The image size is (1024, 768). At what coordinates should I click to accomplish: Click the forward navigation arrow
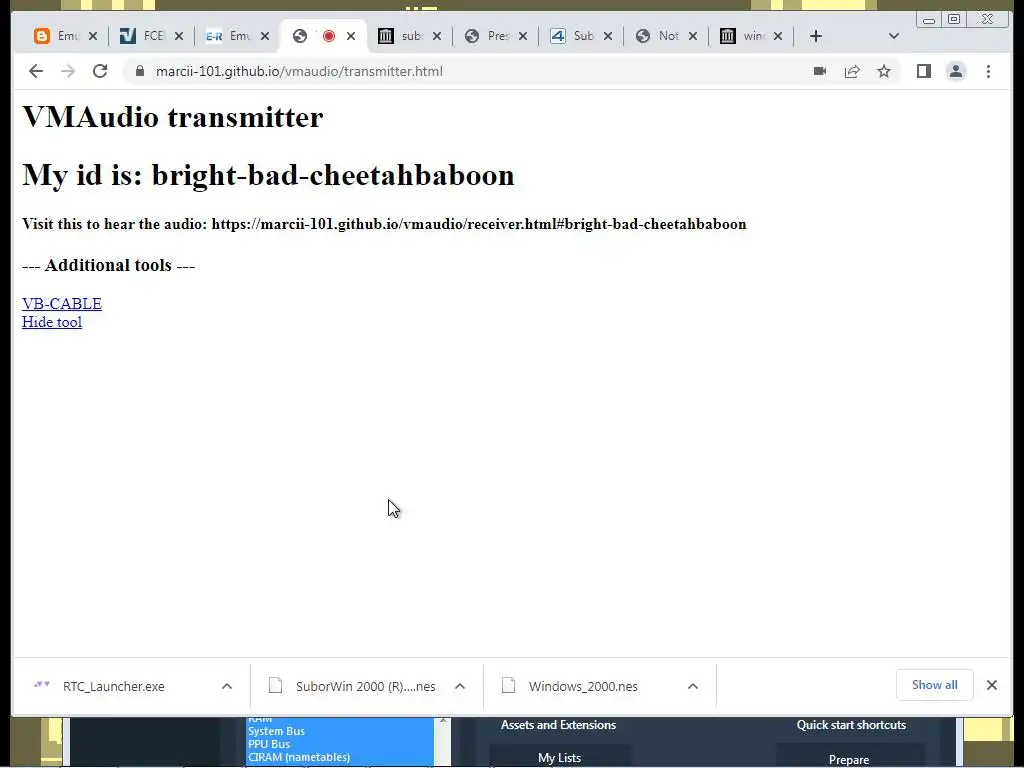point(68,71)
